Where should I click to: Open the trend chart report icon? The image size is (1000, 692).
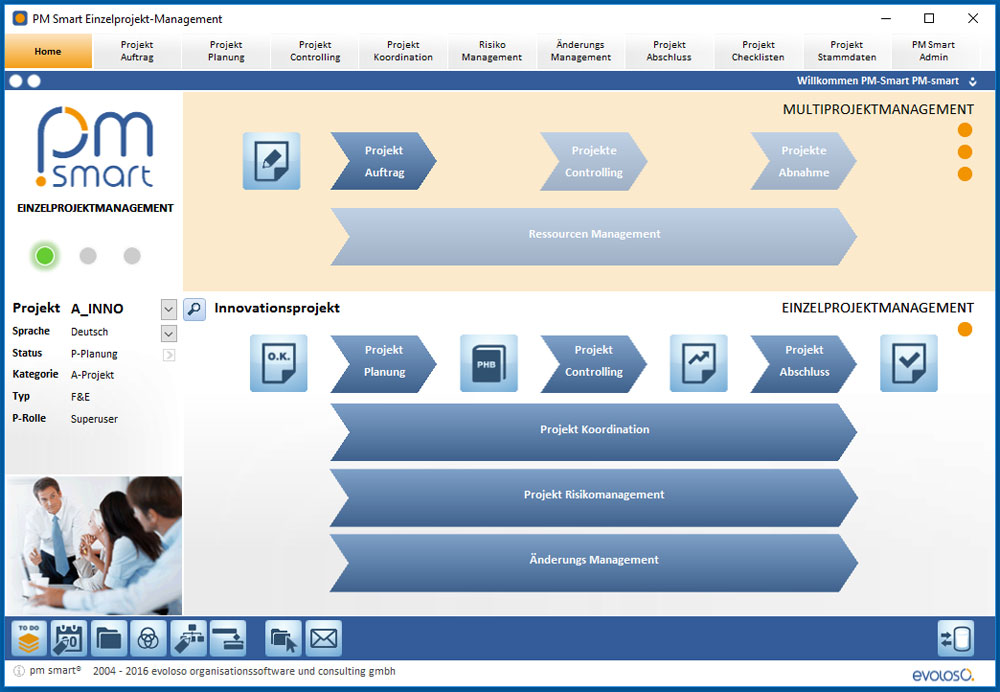click(698, 362)
